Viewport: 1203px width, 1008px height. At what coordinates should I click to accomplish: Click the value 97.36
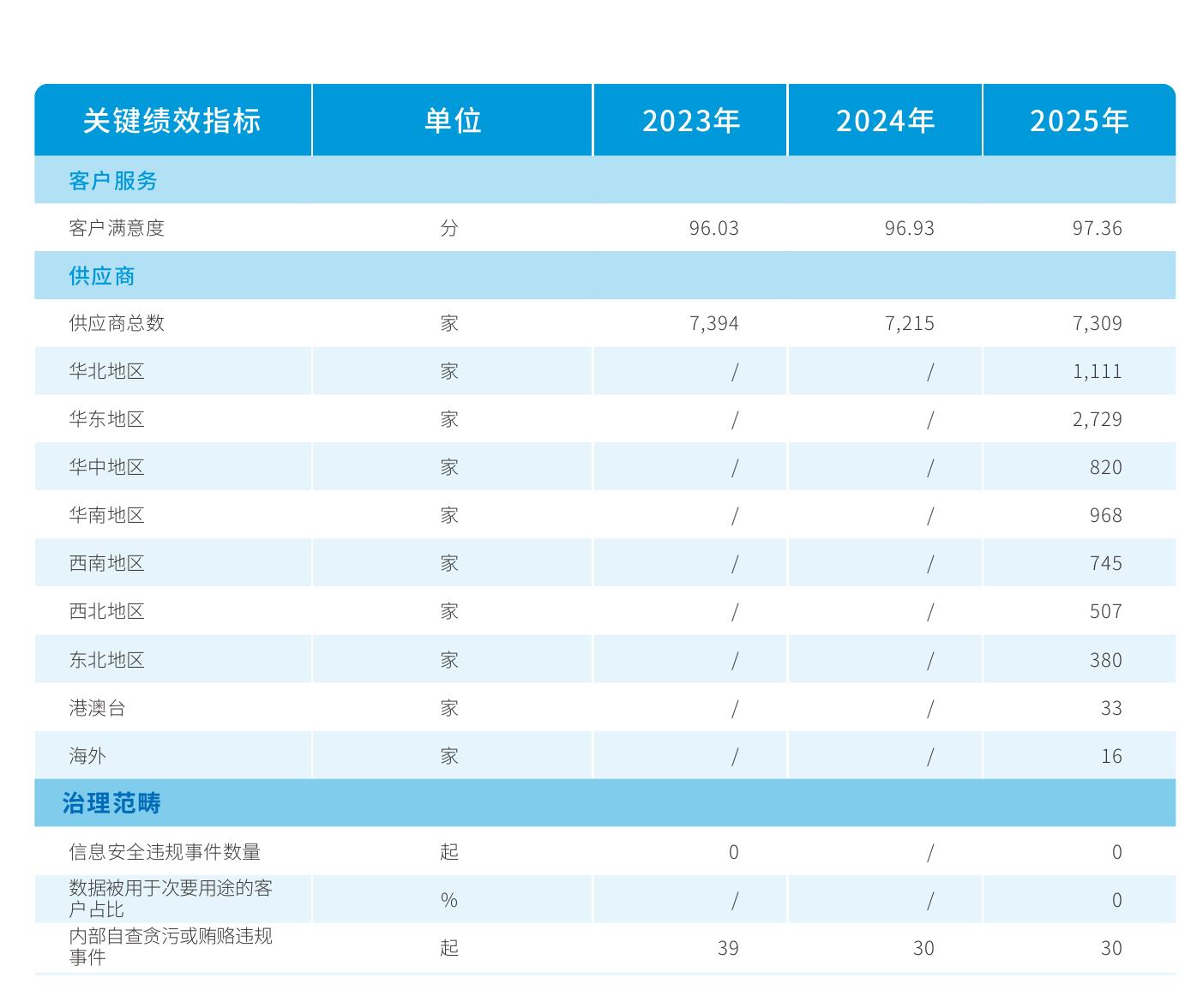tap(1098, 228)
